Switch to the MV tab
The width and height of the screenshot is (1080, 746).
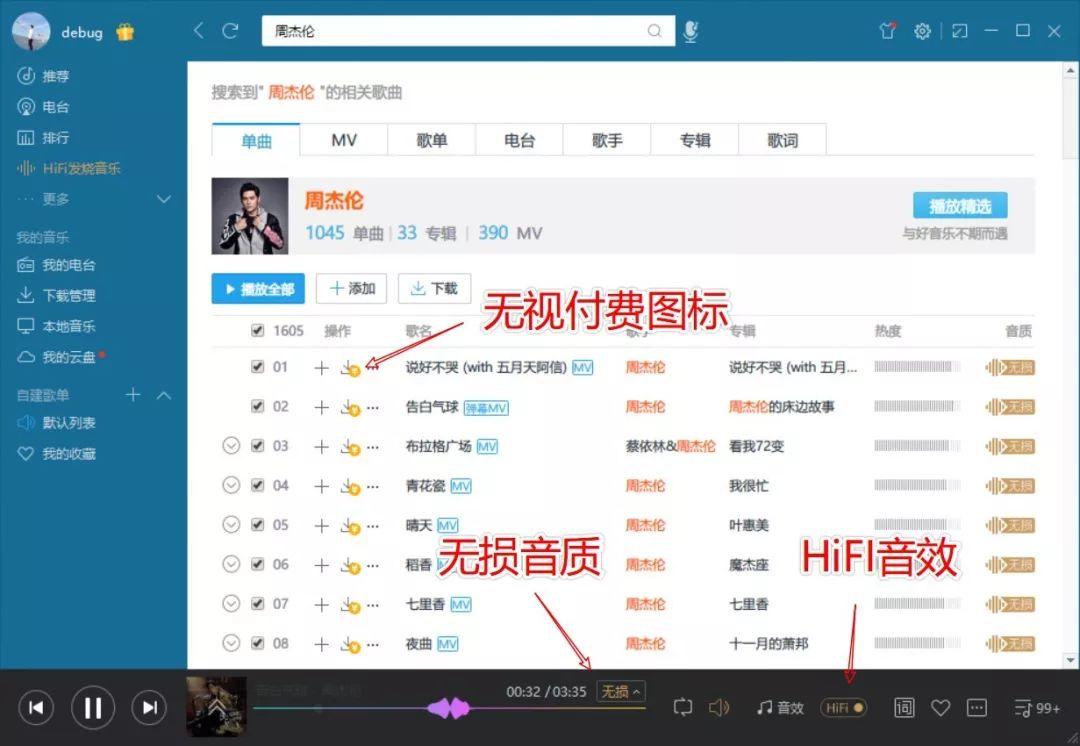(x=344, y=141)
